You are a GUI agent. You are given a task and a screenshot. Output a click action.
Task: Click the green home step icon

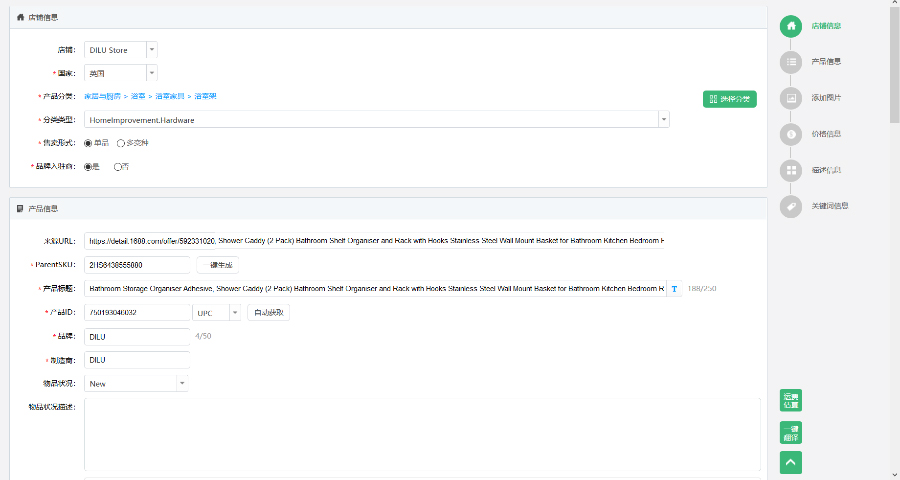tap(791, 26)
